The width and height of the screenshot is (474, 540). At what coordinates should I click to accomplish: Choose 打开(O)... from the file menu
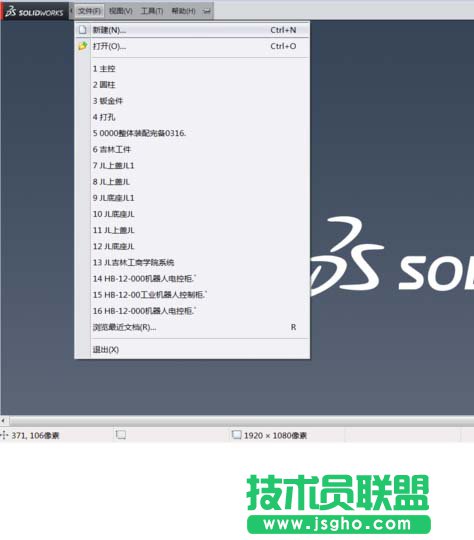coord(192,46)
